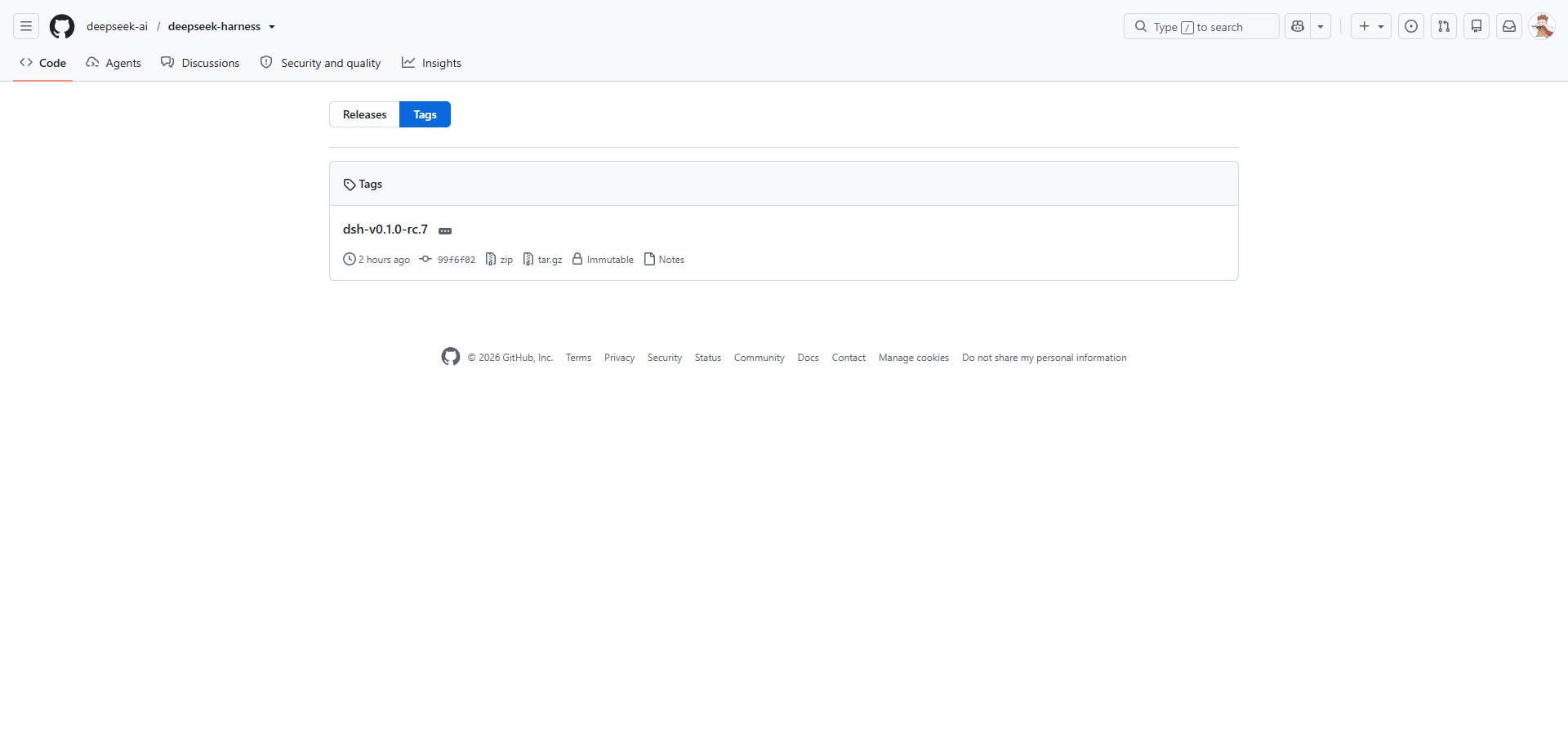The width and height of the screenshot is (1568, 744).
Task: Open the Copilot chat icon
Action: (x=1298, y=26)
